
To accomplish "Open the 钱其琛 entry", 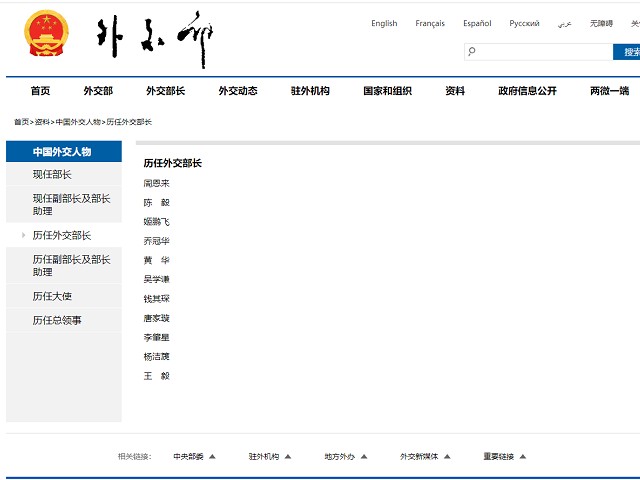I will [x=156, y=299].
